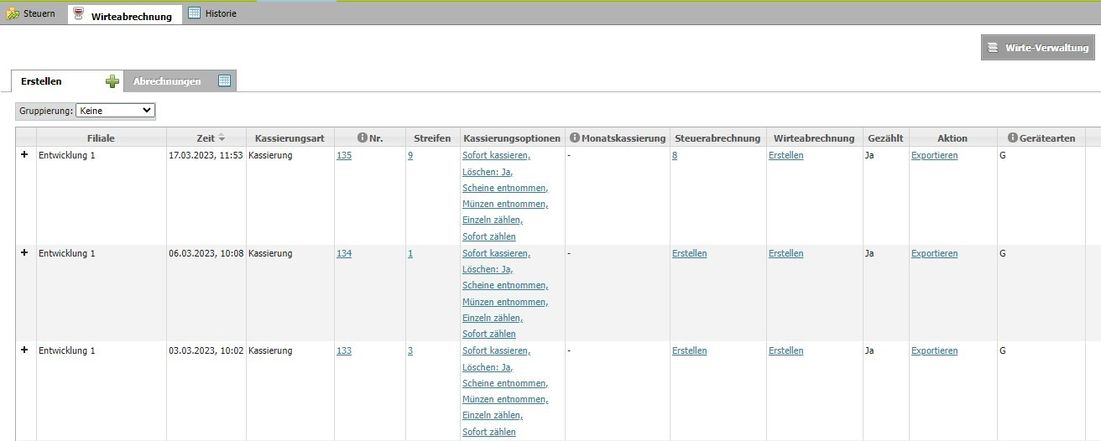
Task: Click Steuerabrechnung Erstellen in row 134
Action: click(690, 254)
